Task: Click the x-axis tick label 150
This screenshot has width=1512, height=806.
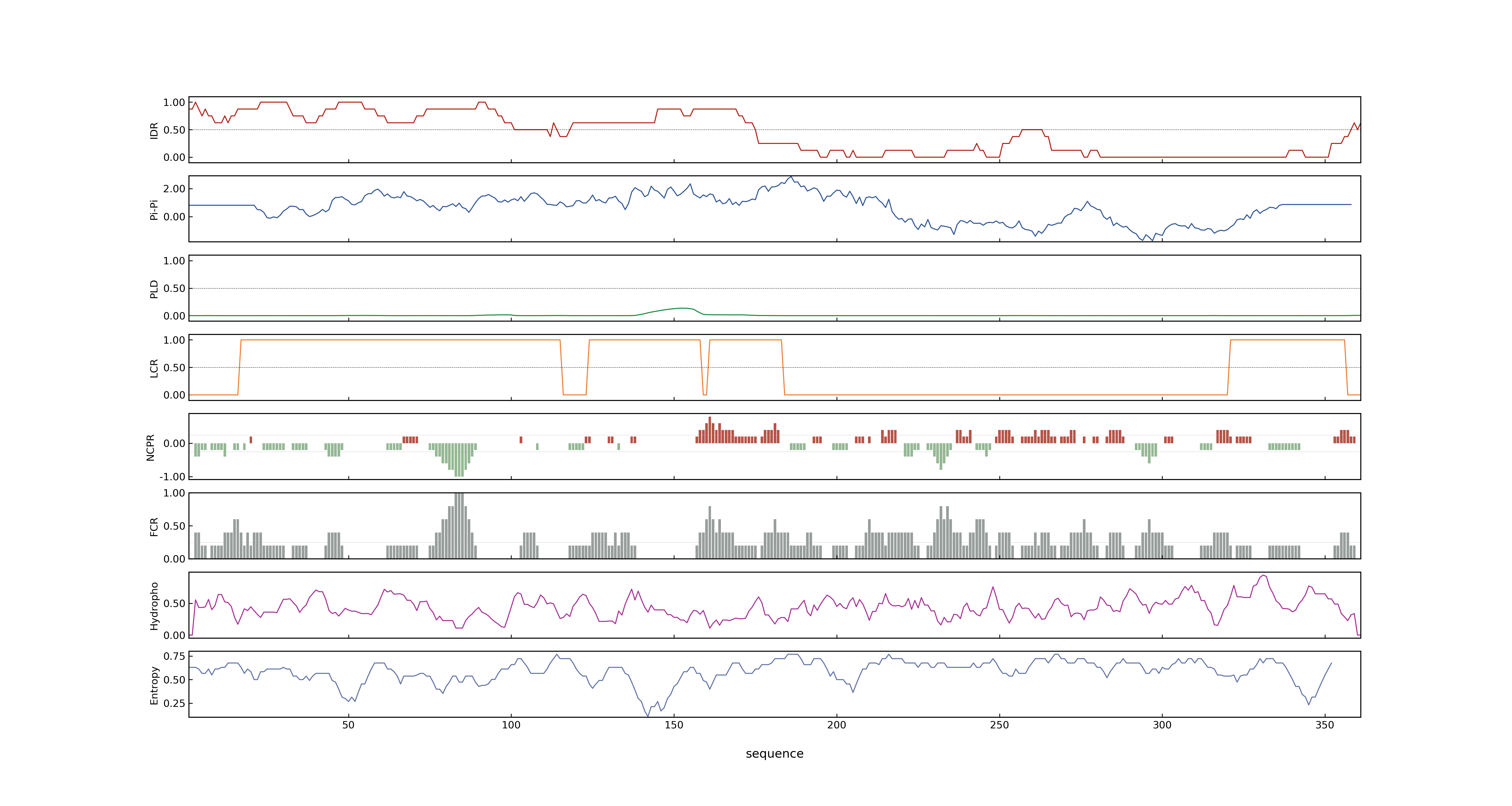Action: (674, 725)
